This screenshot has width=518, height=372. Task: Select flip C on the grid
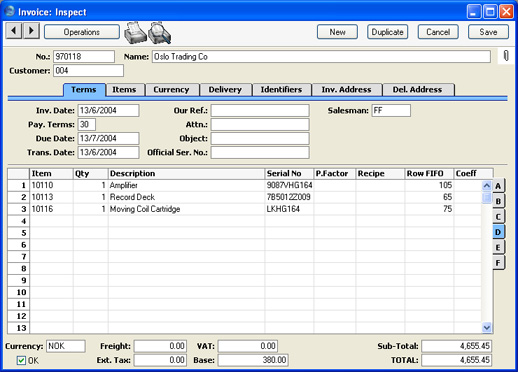(498, 217)
